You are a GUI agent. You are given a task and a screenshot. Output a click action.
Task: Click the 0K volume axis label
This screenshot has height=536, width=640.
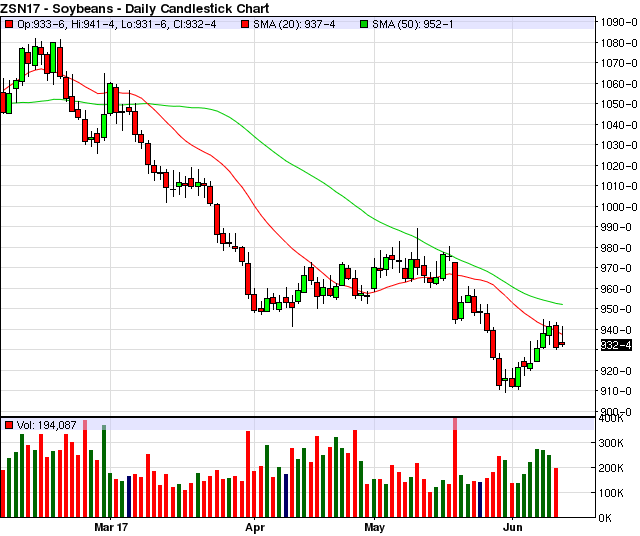tap(606, 518)
